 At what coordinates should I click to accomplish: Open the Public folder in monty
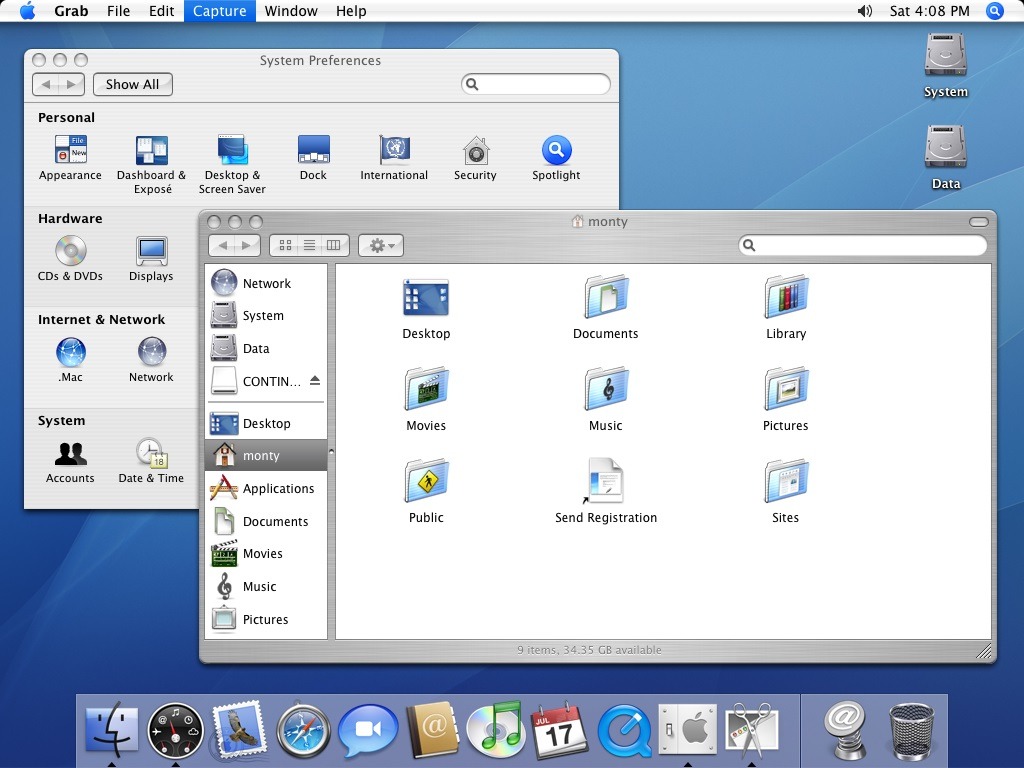(426, 483)
